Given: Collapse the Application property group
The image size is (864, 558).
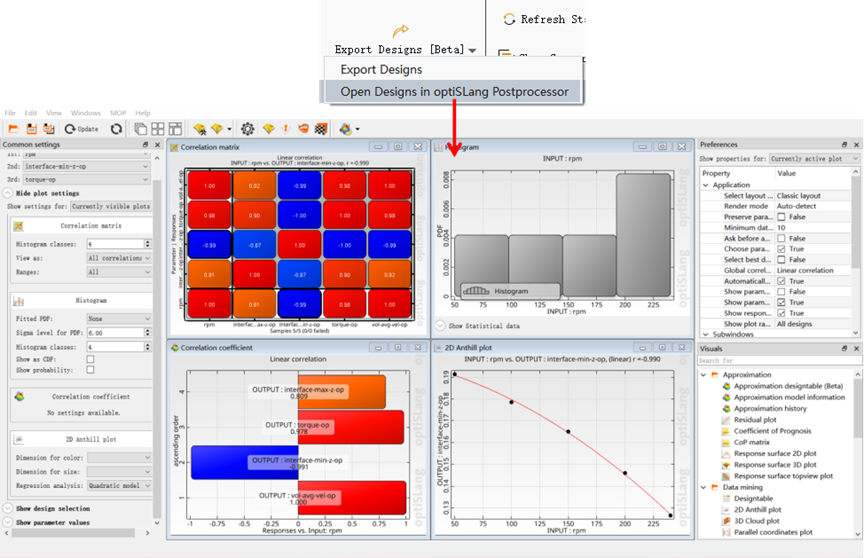Looking at the screenshot, I should click(x=706, y=185).
